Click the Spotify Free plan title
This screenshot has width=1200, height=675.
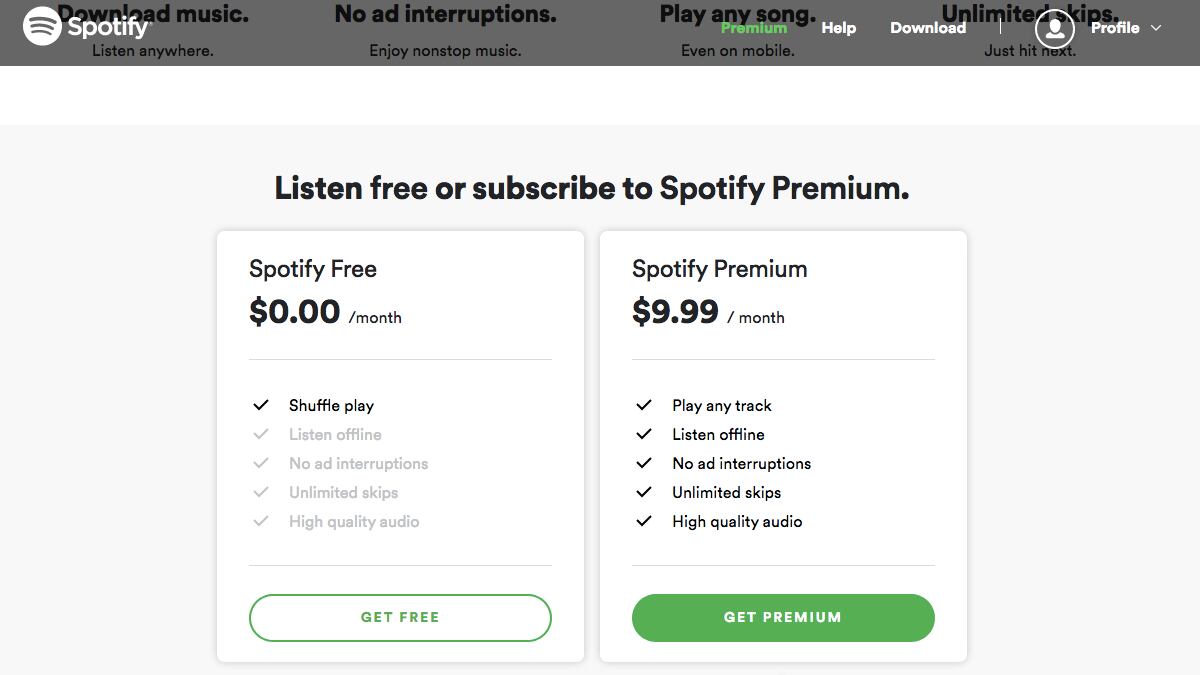coord(312,269)
